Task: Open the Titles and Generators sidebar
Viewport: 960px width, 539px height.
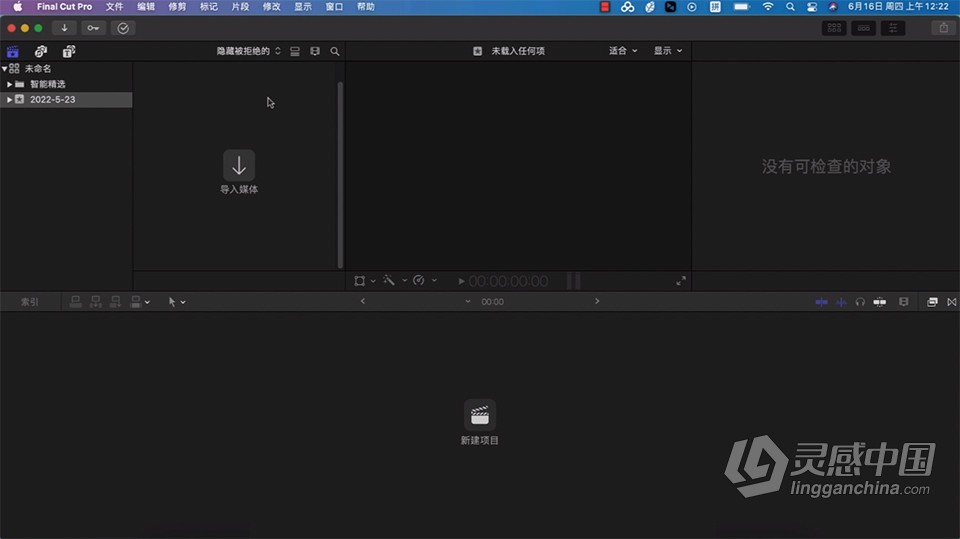Action: (x=69, y=51)
